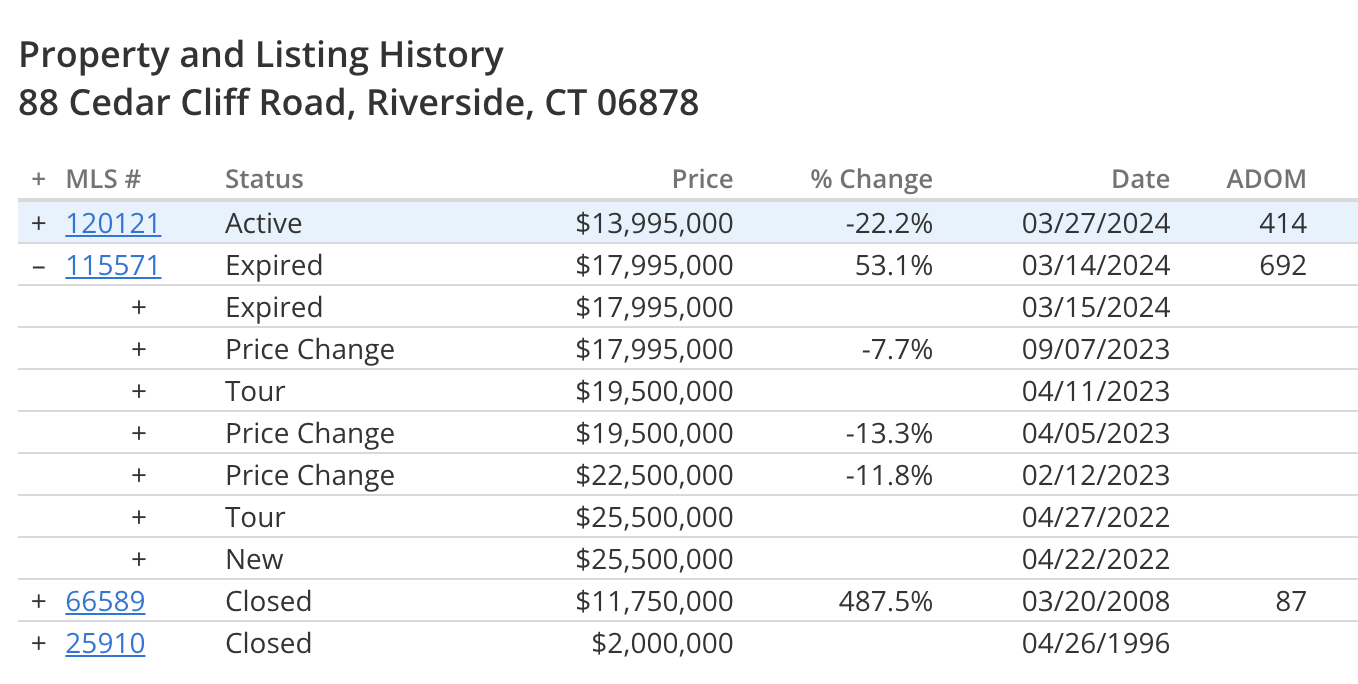Click the Price column header
1358x684 pixels.
tap(702, 180)
